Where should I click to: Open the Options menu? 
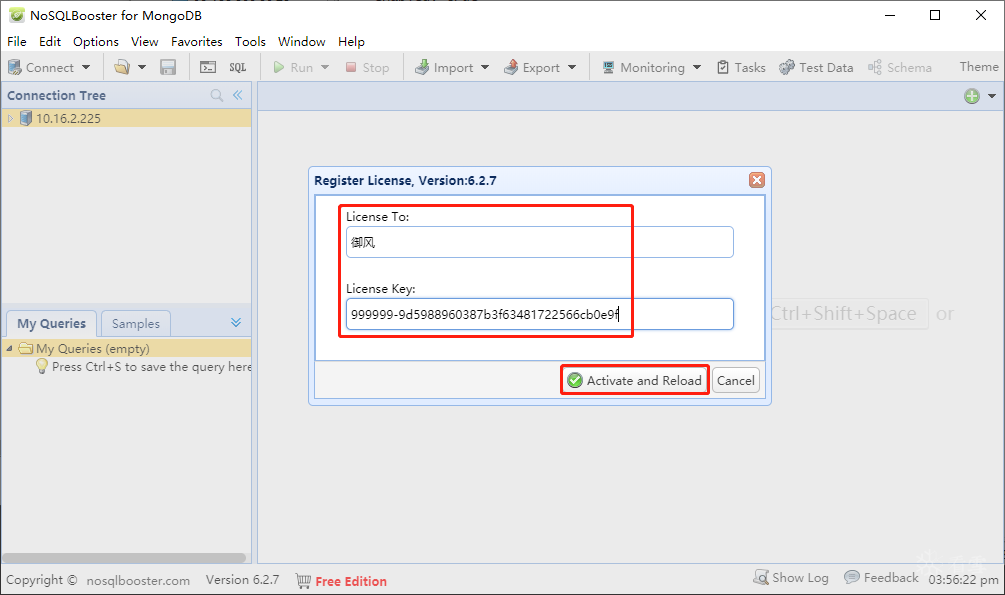[x=96, y=42]
